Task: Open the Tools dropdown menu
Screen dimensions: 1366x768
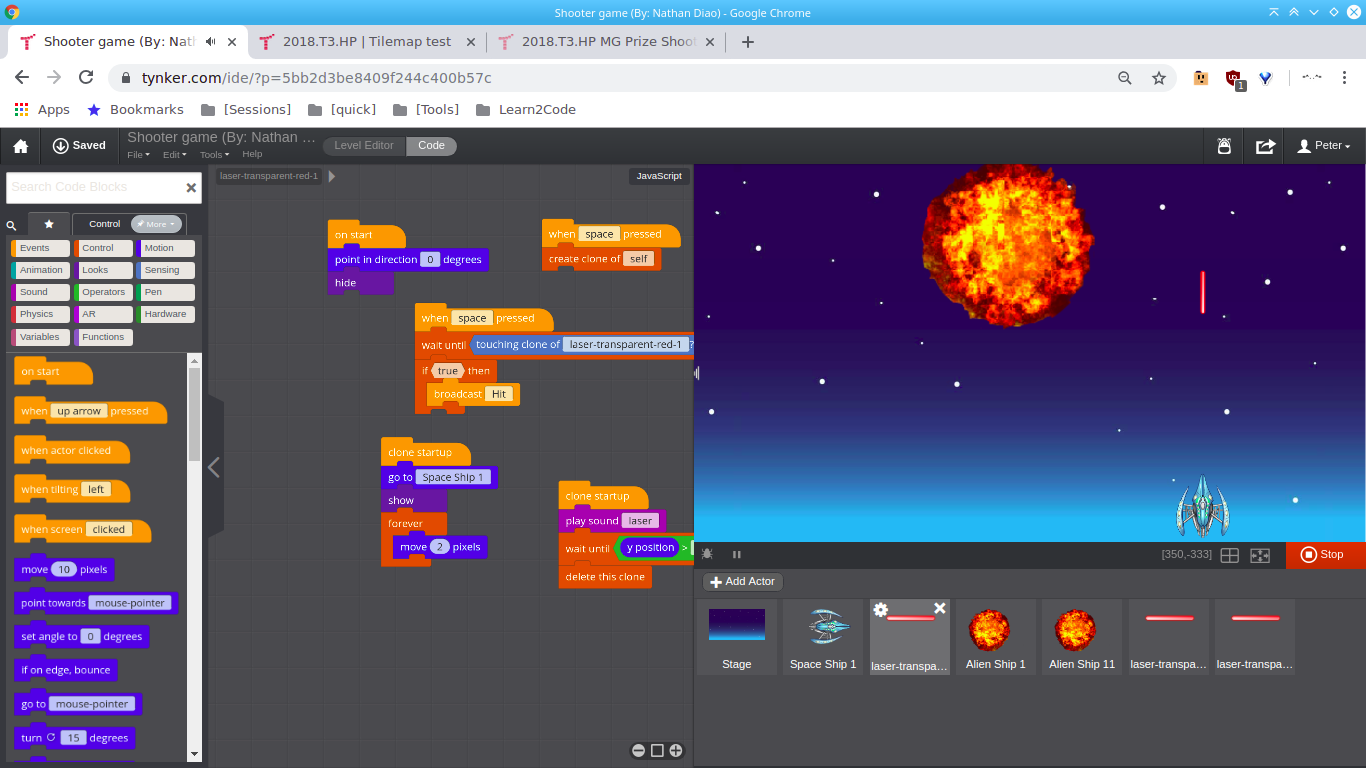Action: [x=213, y=155]
